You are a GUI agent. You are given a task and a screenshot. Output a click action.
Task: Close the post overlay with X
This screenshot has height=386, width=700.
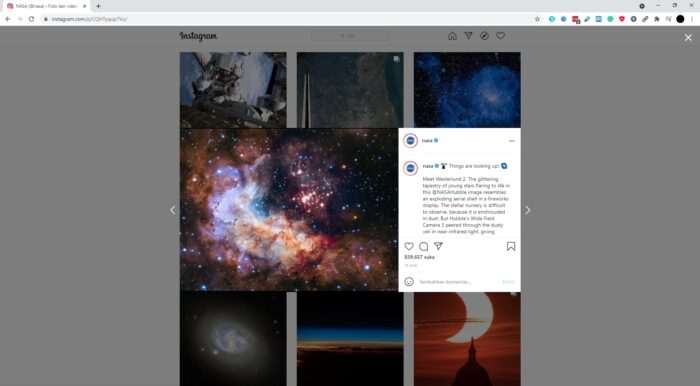pos(688,38)
